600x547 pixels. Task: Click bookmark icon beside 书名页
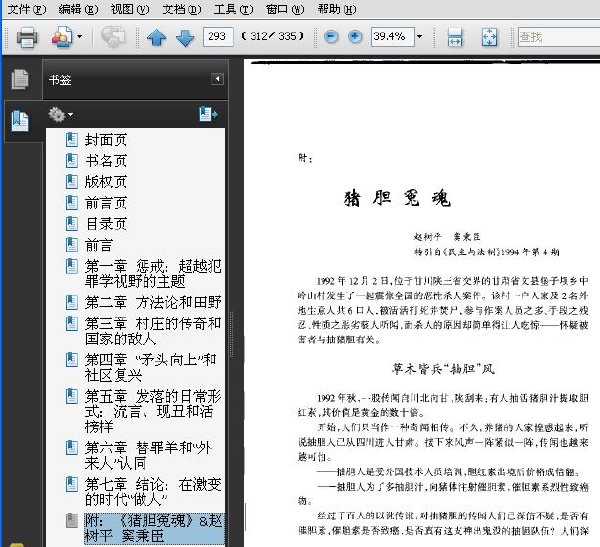[72, 161]
